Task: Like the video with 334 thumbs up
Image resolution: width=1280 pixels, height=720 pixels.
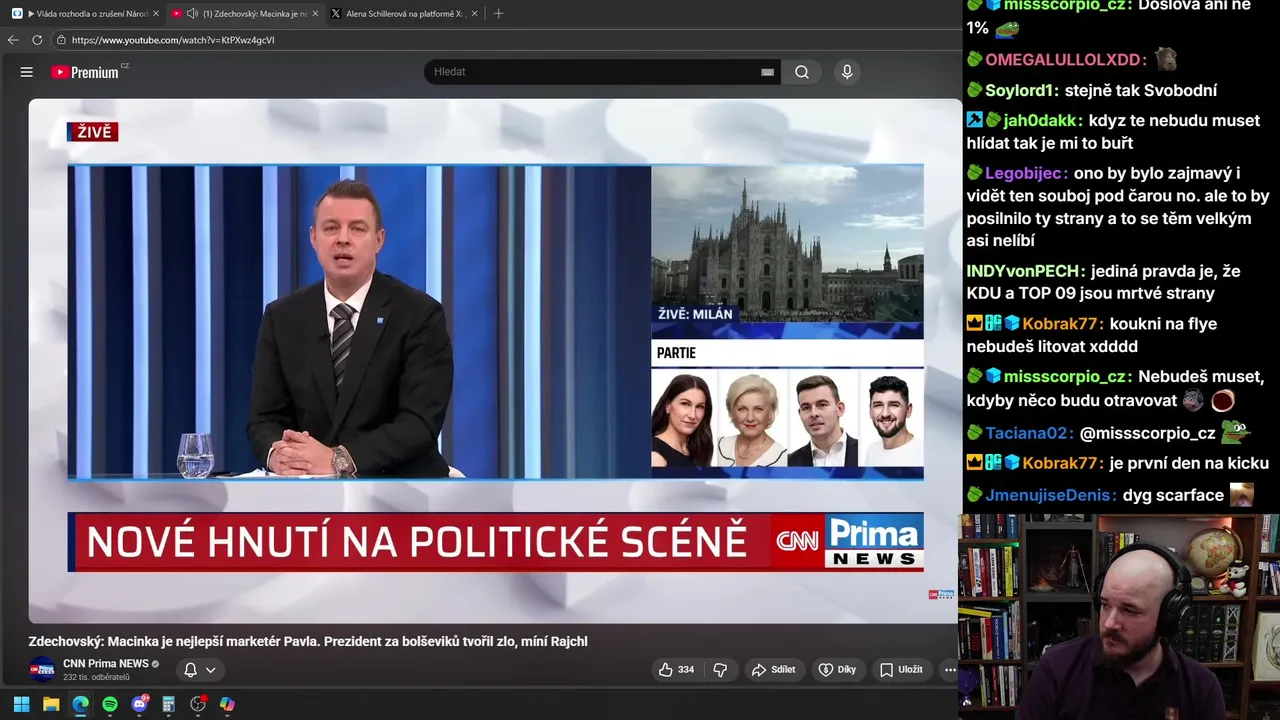Action: click(x=676, y=670)
